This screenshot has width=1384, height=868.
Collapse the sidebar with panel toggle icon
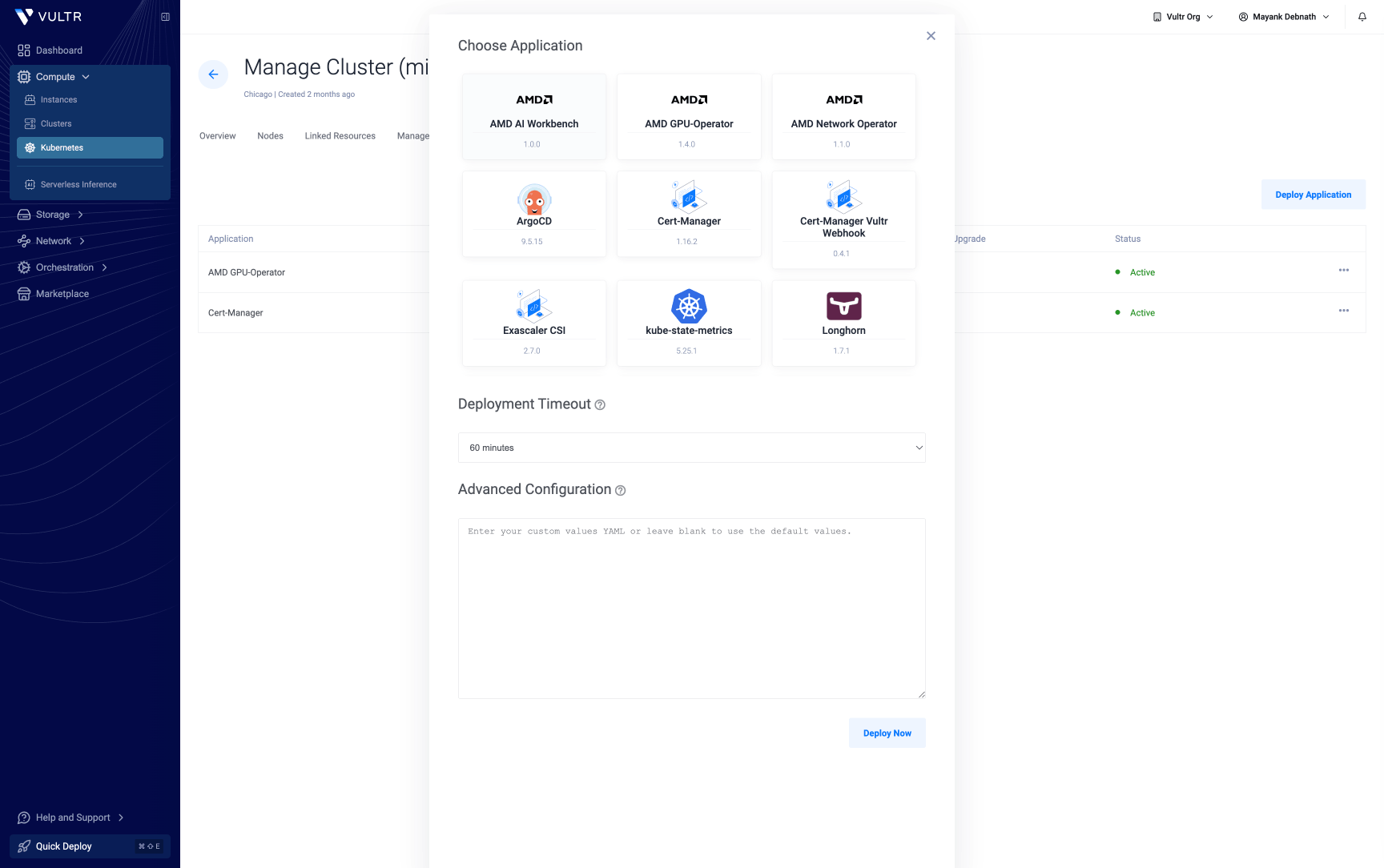coord(165,17)
